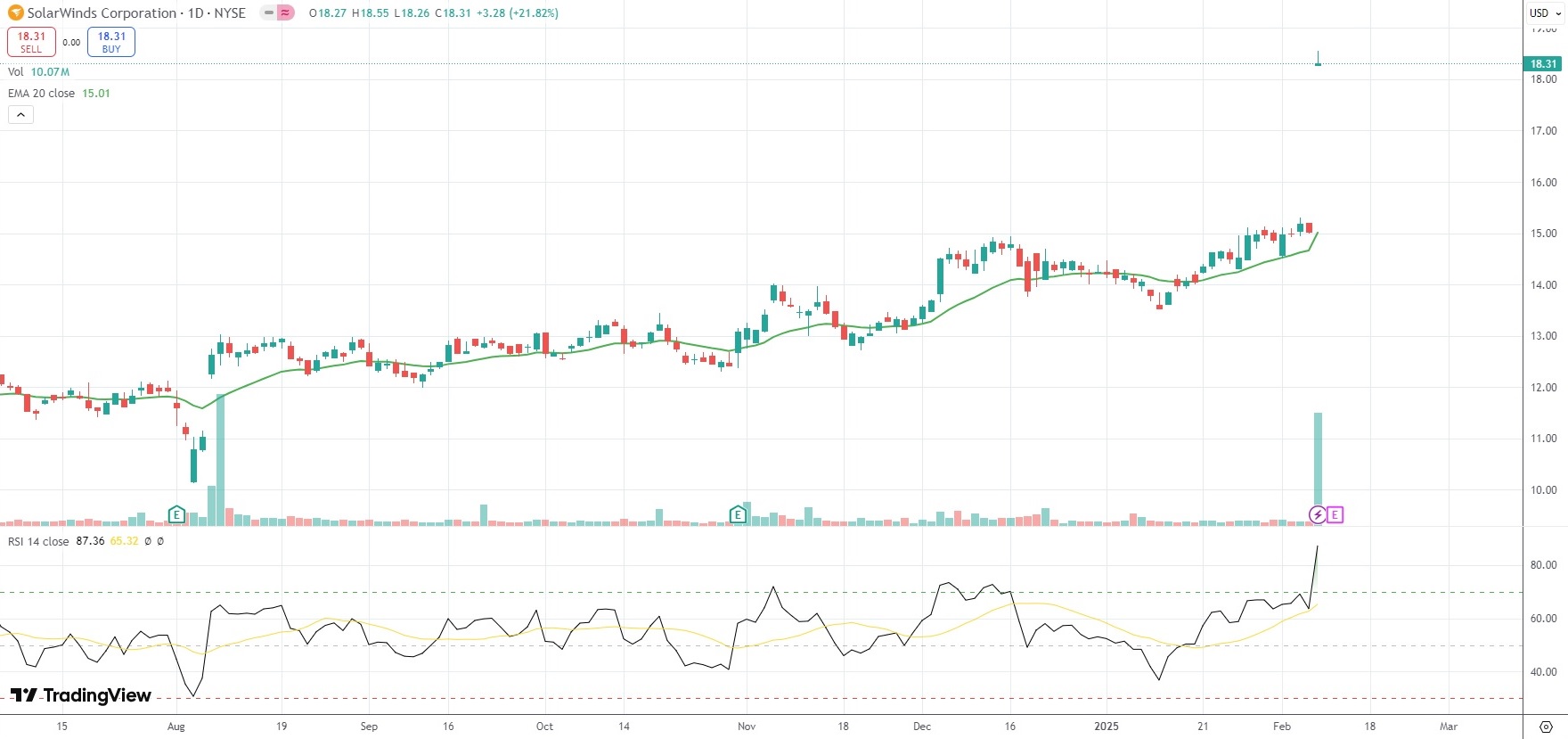The width and height of the screenshot is (1568, 739).
Task: Click the 18.31 SELL button
Action: point(31,42)
